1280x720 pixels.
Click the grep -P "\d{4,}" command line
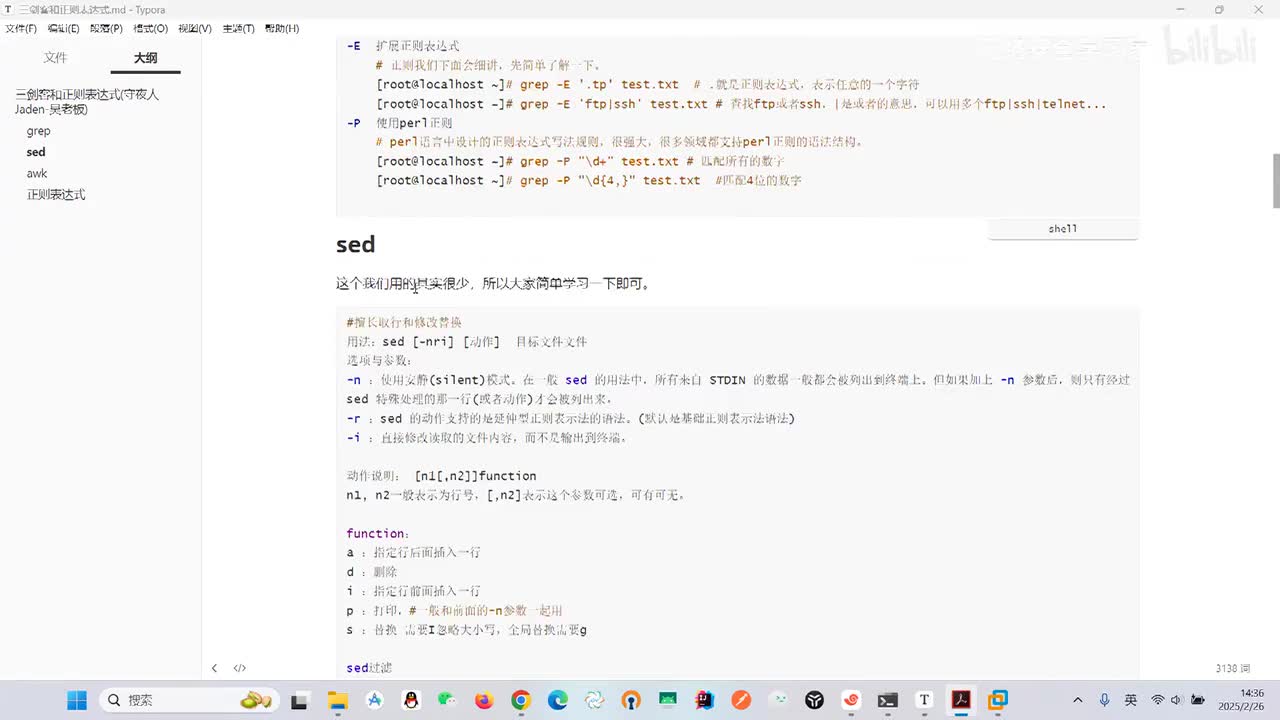589,180
